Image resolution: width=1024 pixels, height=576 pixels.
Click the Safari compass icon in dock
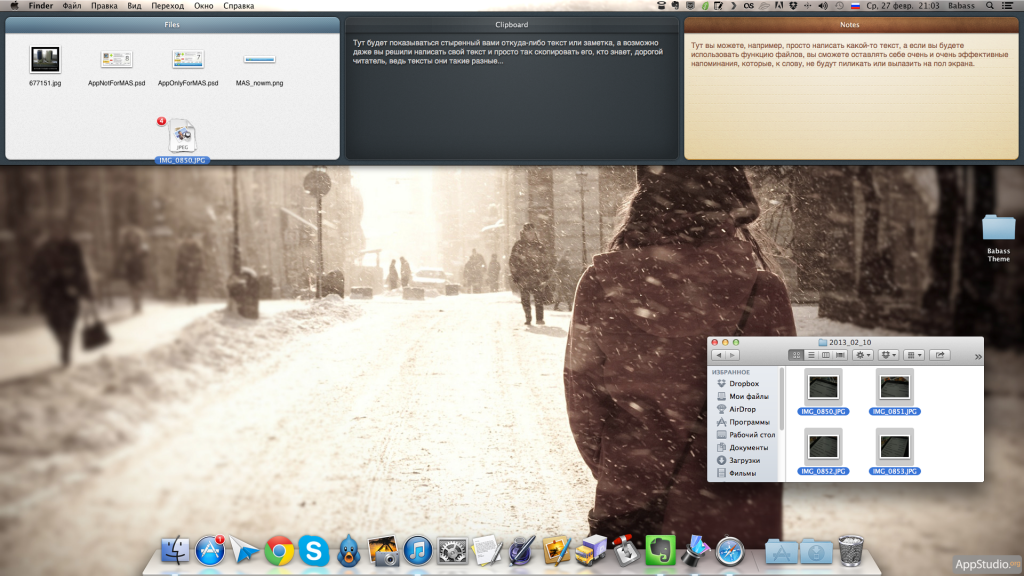click(730, 549)
